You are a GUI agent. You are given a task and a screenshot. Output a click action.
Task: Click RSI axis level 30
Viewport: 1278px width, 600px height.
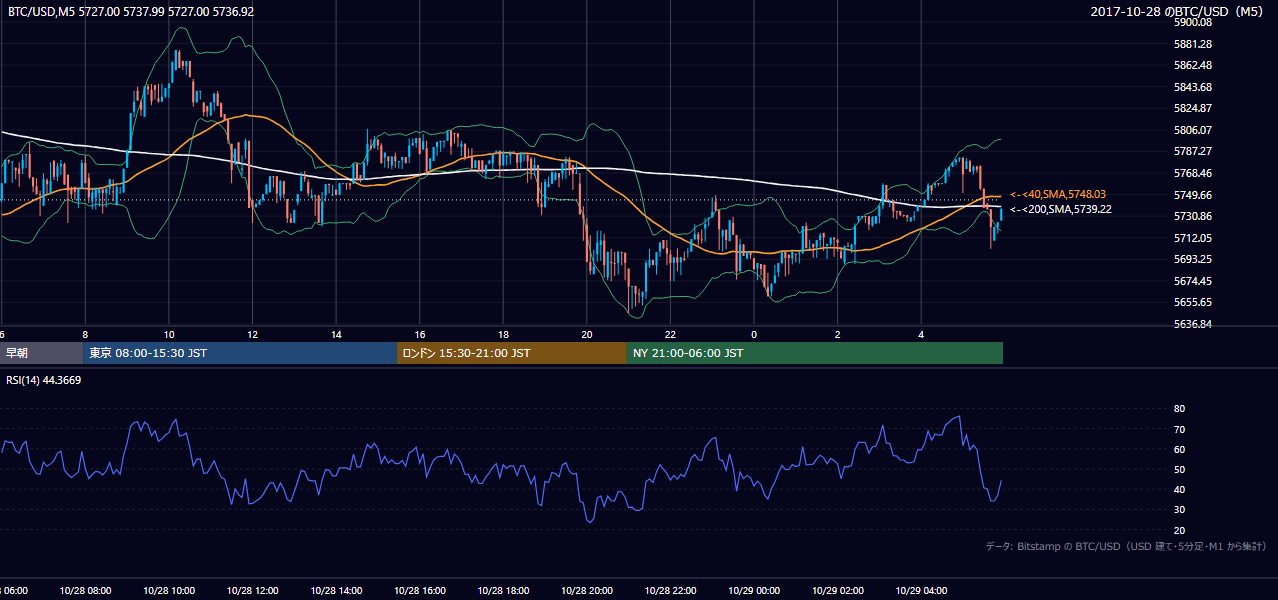[x=1179, y=509]
